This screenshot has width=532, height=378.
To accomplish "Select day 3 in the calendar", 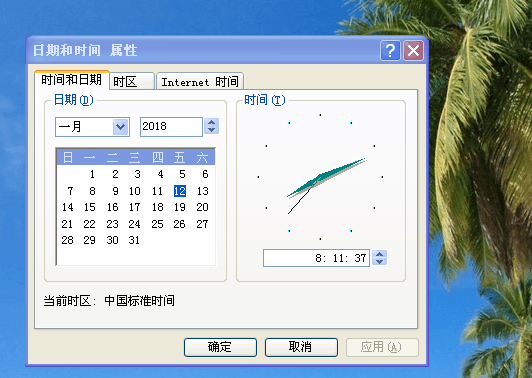I will point(137,174).
